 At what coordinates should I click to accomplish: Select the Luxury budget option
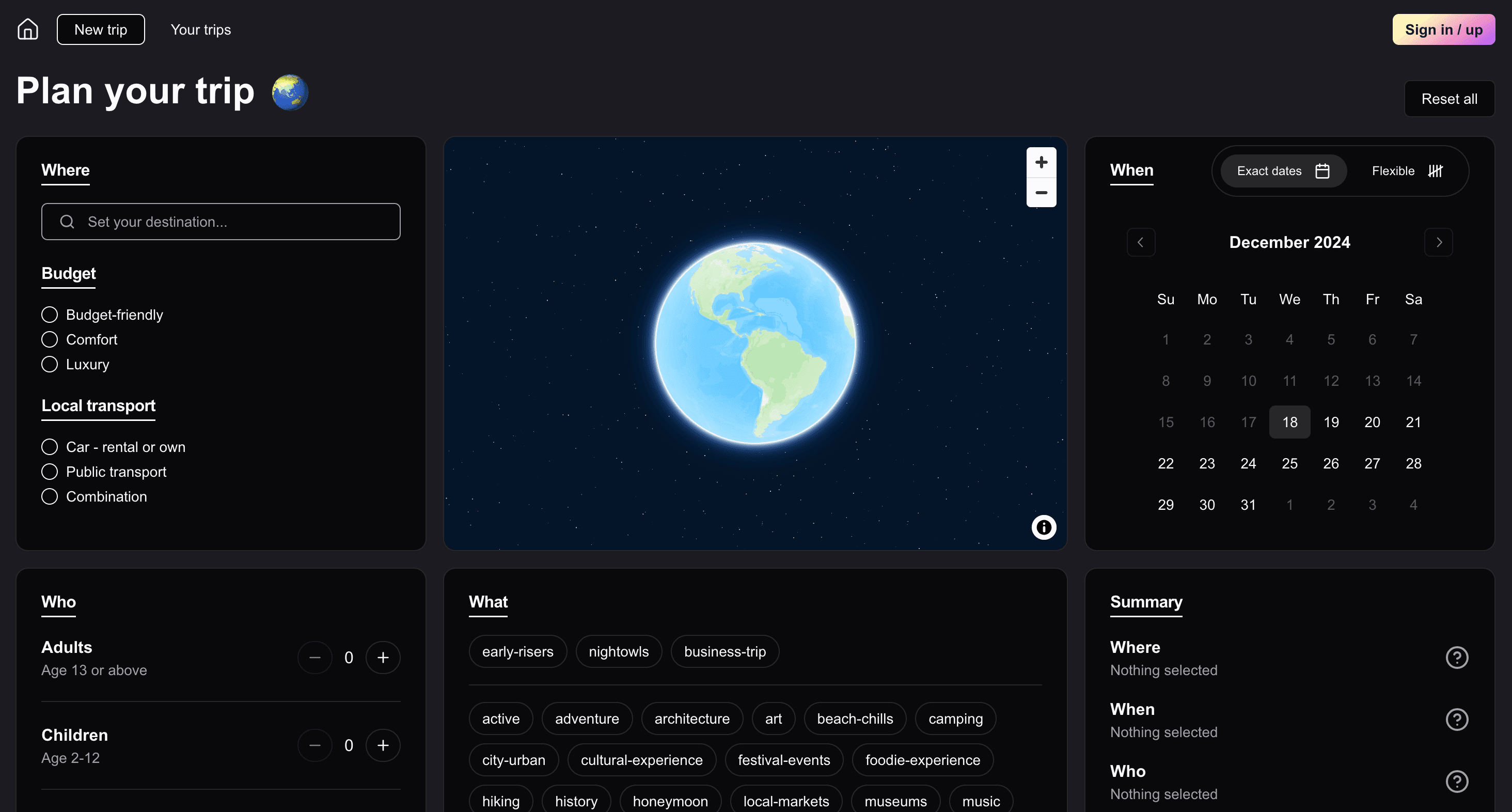click(x=50, y=365)
